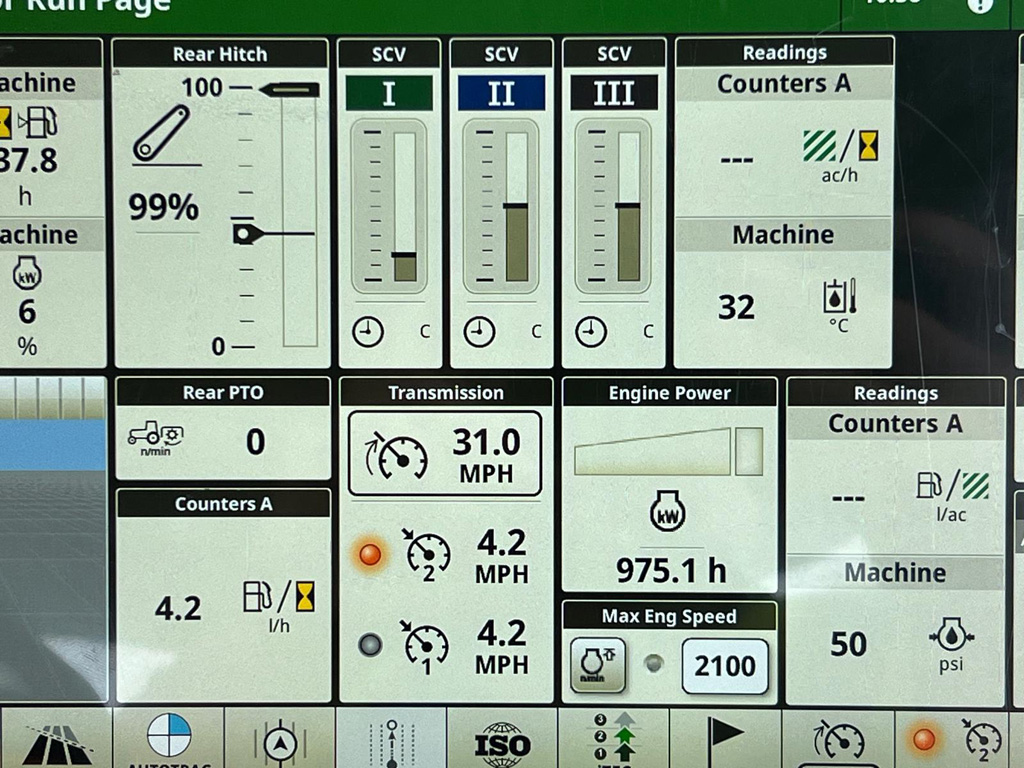Open SCV I timer settings

coord(368,331)
